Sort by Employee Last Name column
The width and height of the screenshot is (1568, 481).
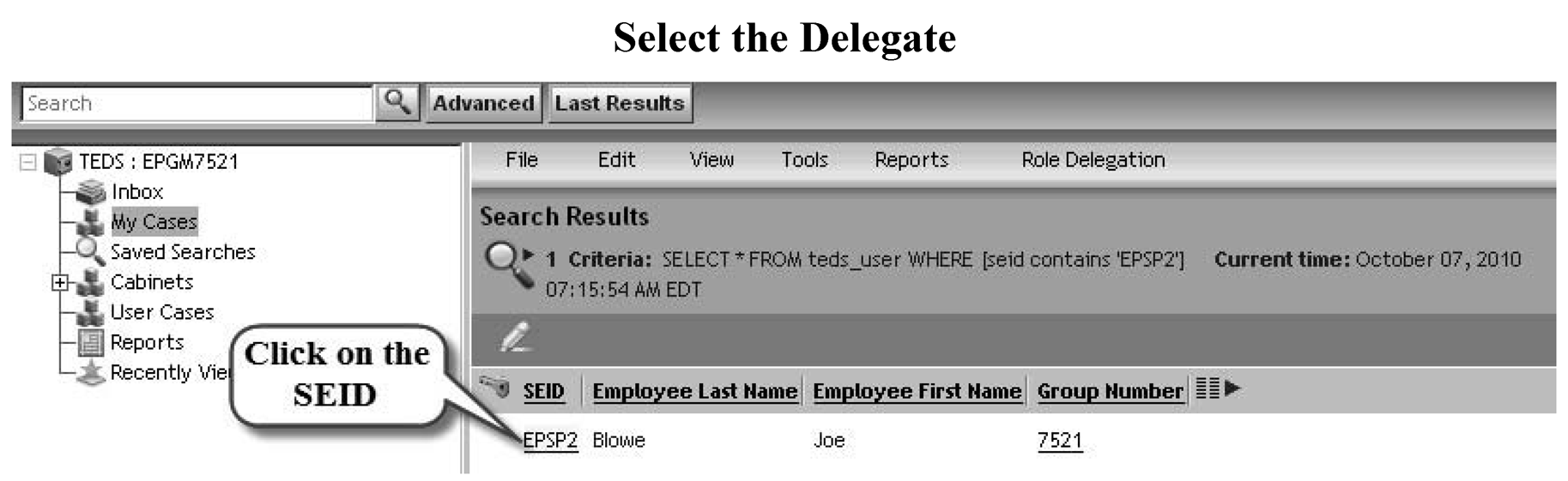(x=694, y=391)
